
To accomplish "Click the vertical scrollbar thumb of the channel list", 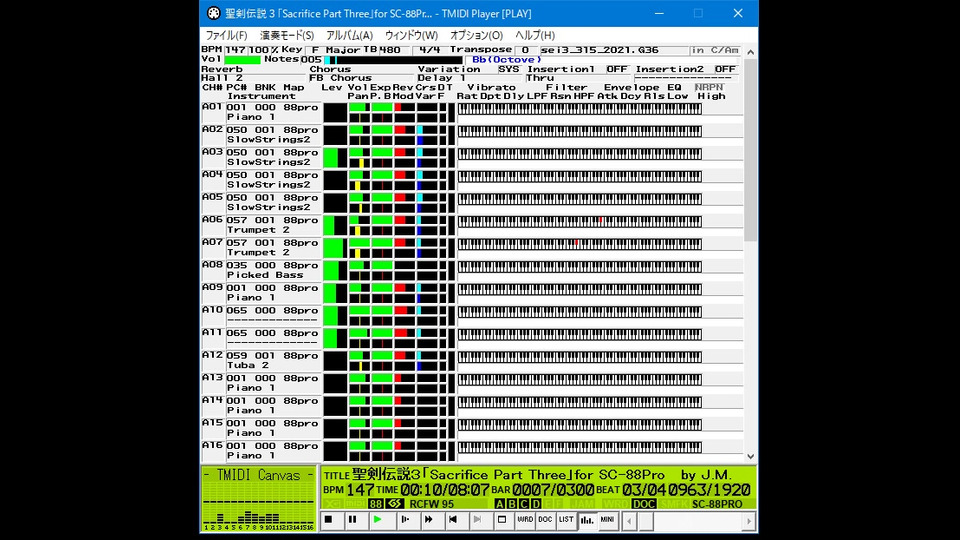I will coord(751,149).
